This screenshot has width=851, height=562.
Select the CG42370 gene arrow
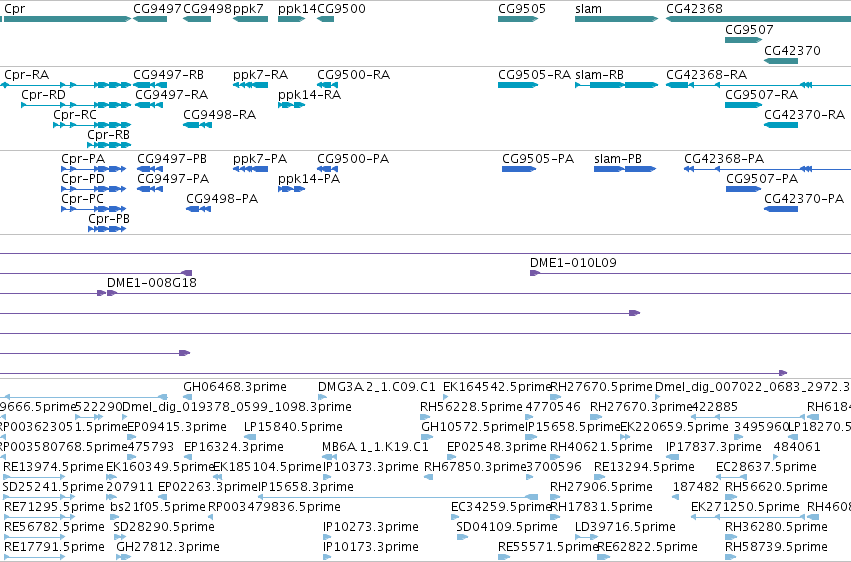[781, 61]
